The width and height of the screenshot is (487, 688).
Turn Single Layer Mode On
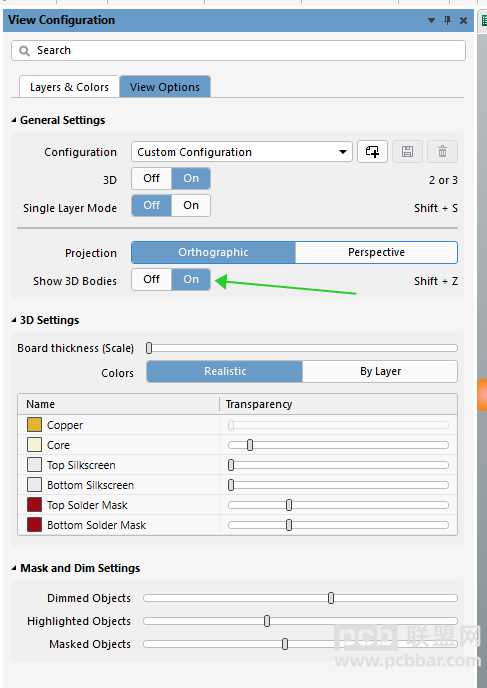point(191,205)
